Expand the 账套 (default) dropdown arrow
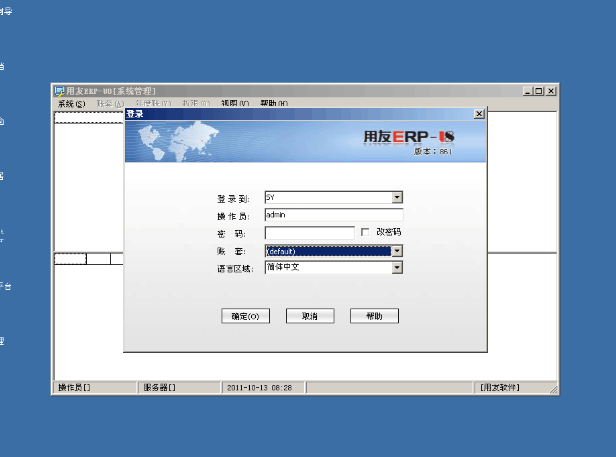Image resolution: width=616 pixels, height=457 pixels. point(397,251)
